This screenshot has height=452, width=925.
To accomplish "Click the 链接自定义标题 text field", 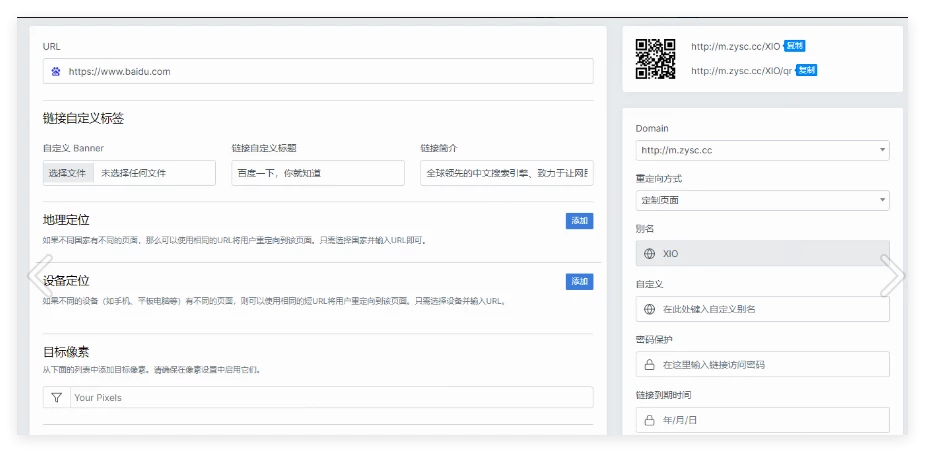I will tap(317, 173).
